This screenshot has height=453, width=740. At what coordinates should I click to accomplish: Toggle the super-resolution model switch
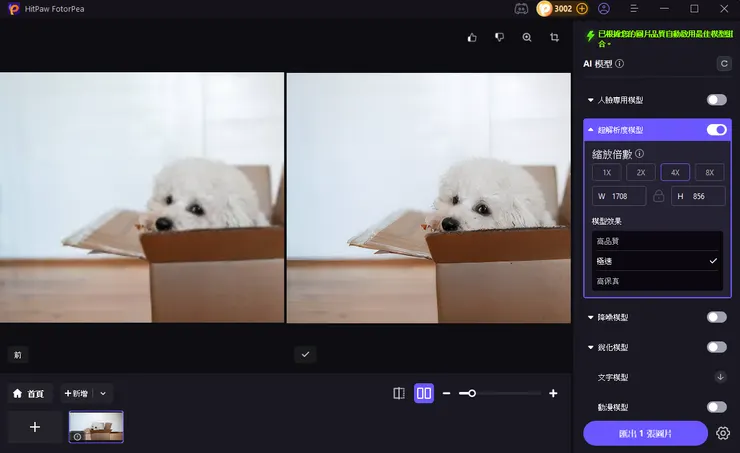(x=716, y=130)
